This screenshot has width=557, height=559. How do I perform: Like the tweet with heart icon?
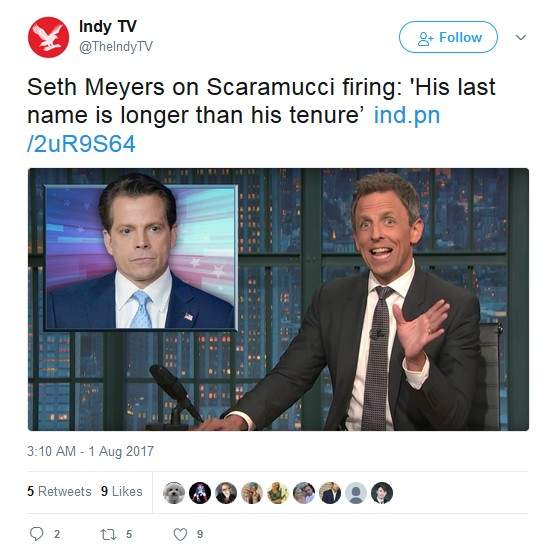[180, 534]
